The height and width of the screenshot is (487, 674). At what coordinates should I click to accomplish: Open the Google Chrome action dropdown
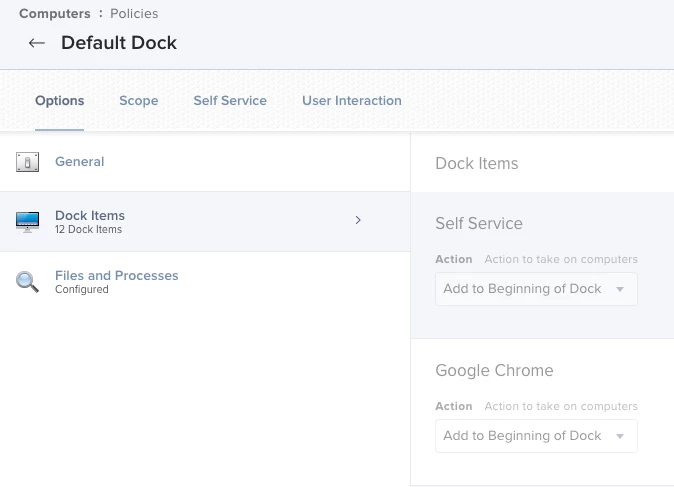536,436
